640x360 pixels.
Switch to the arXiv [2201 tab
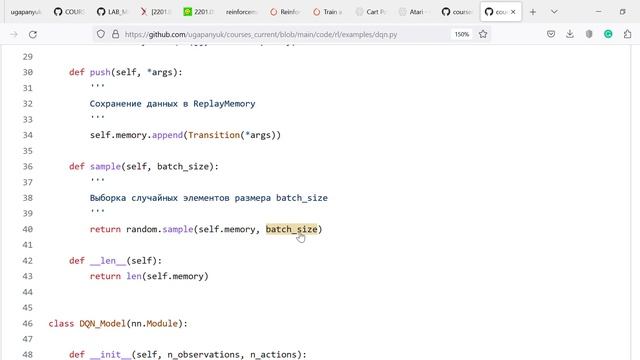coord(155,12)
